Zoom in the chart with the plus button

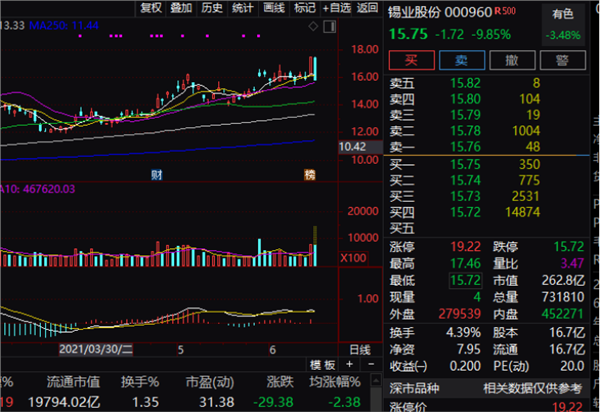coord(349,364)
